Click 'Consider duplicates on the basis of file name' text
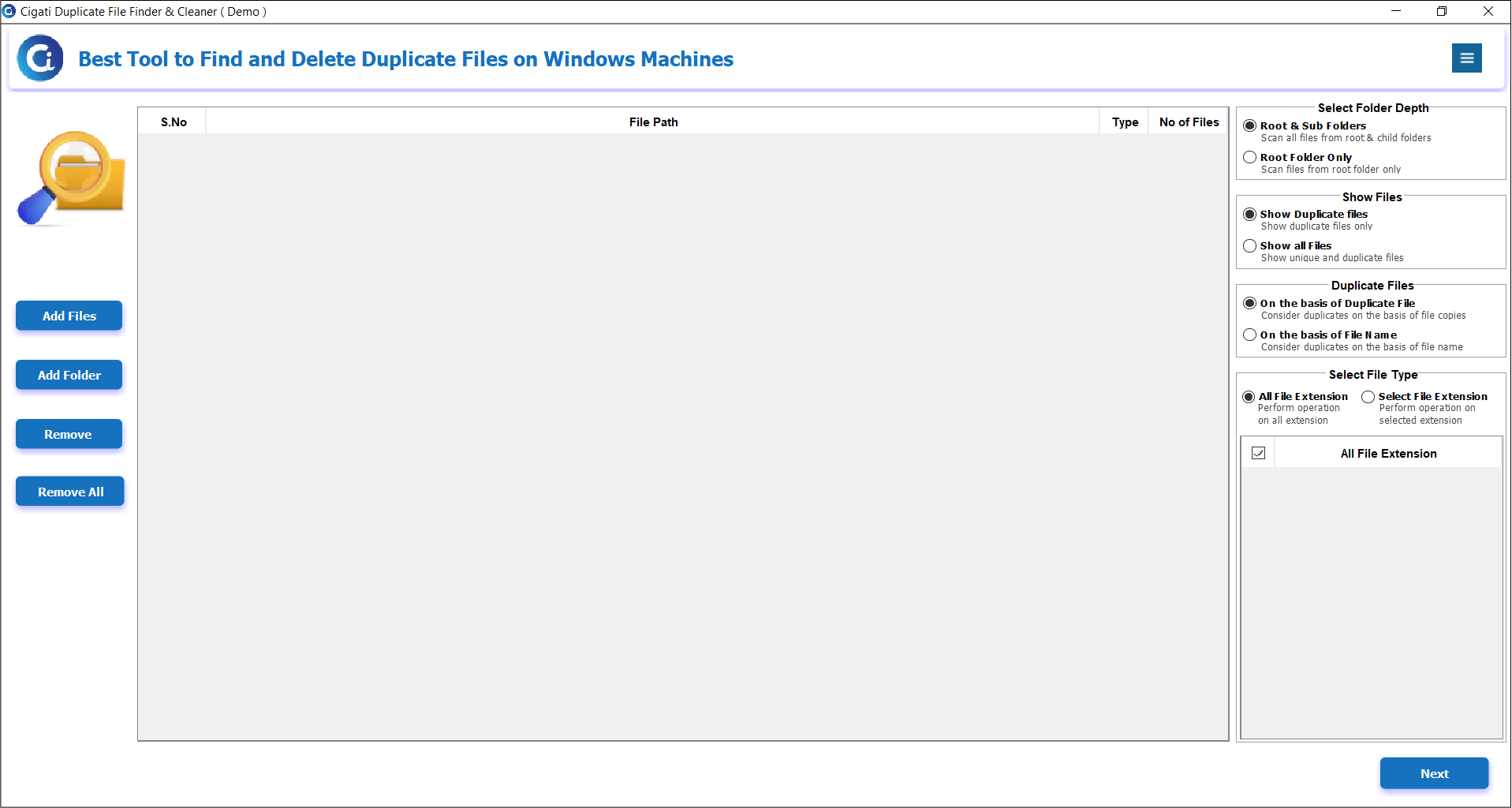1512x808 pixels. (x=1361, y=347)
